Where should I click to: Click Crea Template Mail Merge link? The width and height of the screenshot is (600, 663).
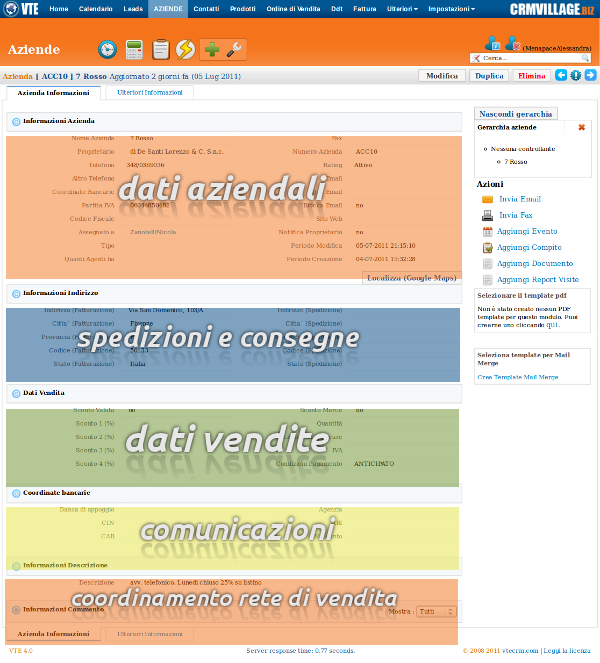[x=518, y=377]
